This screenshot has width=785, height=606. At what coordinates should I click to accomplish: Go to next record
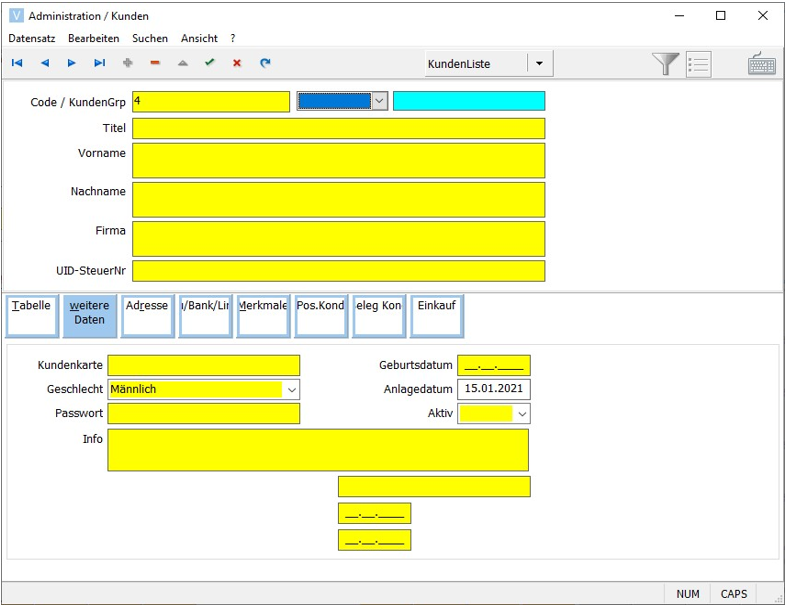(x=72, y=63)
